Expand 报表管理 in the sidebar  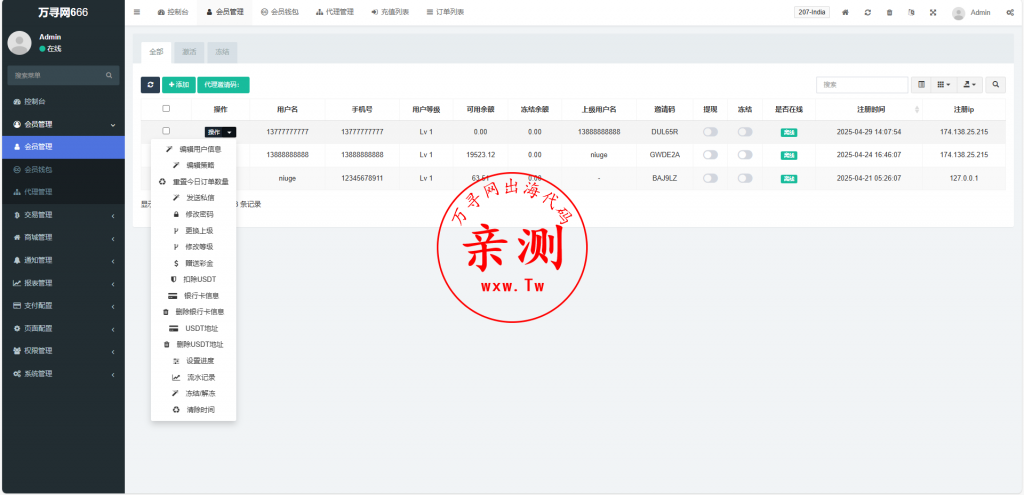pyautogui.click(x=63, y=283)
